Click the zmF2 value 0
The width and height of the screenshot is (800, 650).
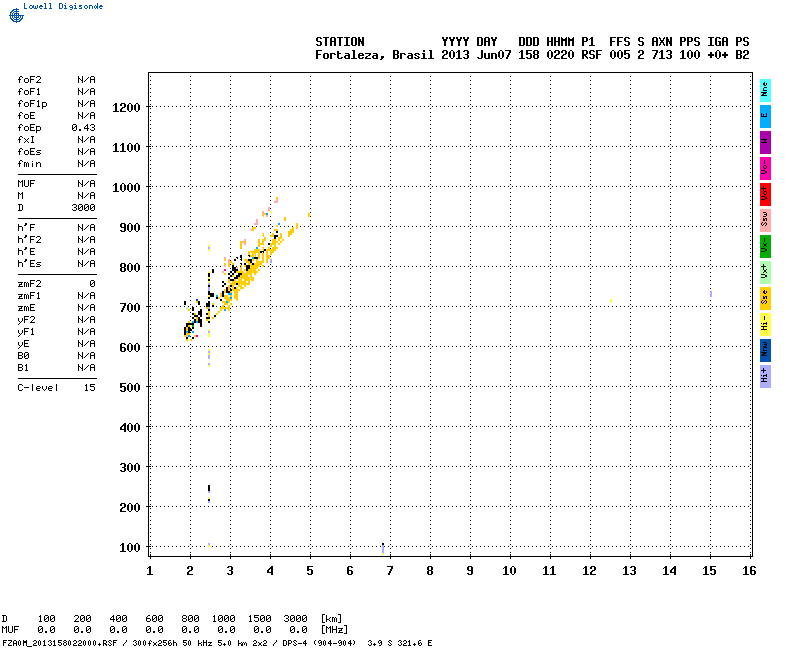92,284
